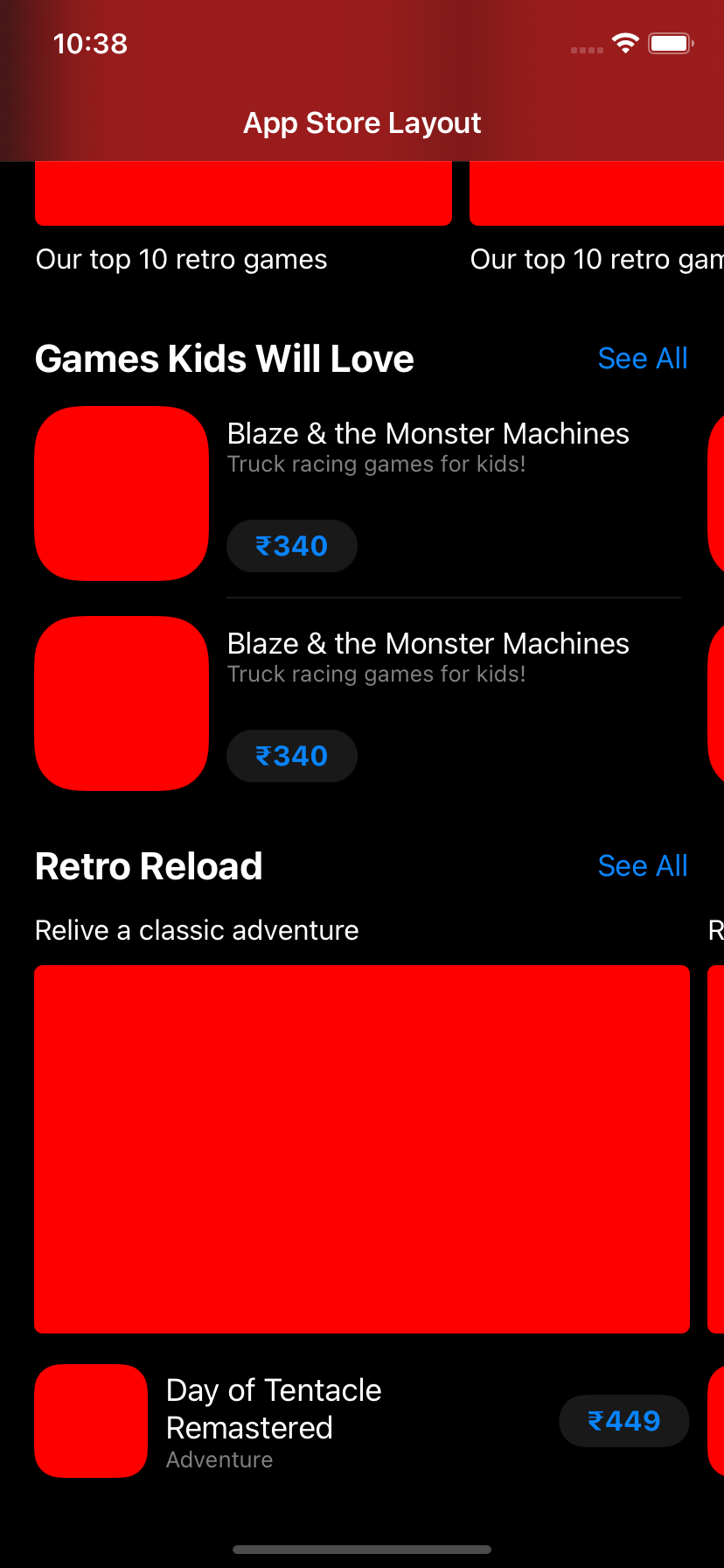Screen dimensions: 724x1568
Task: Open Day of Tentacle Remastered app icon
Action: (x=91, y=1421)
